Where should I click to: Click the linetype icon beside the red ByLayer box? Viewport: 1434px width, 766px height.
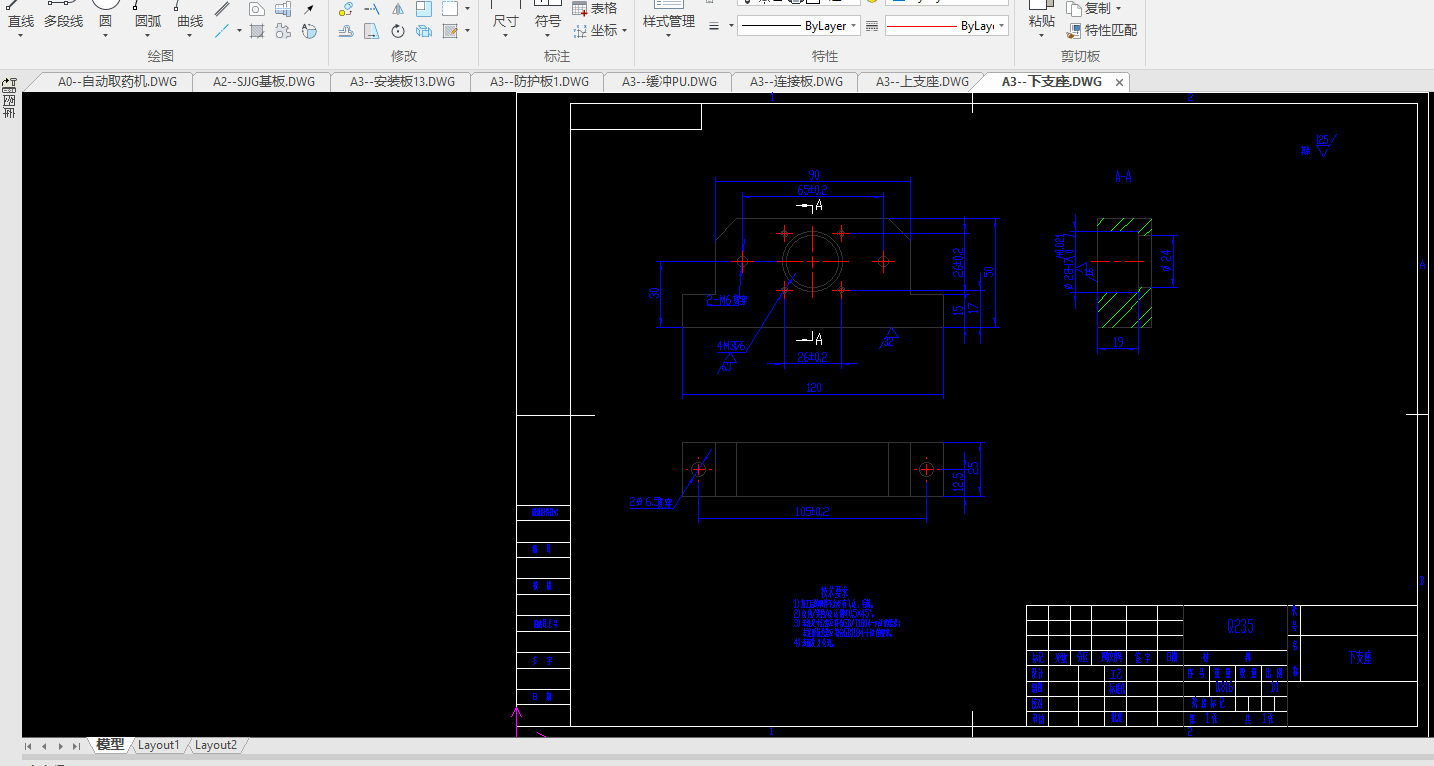coord(872,26)
